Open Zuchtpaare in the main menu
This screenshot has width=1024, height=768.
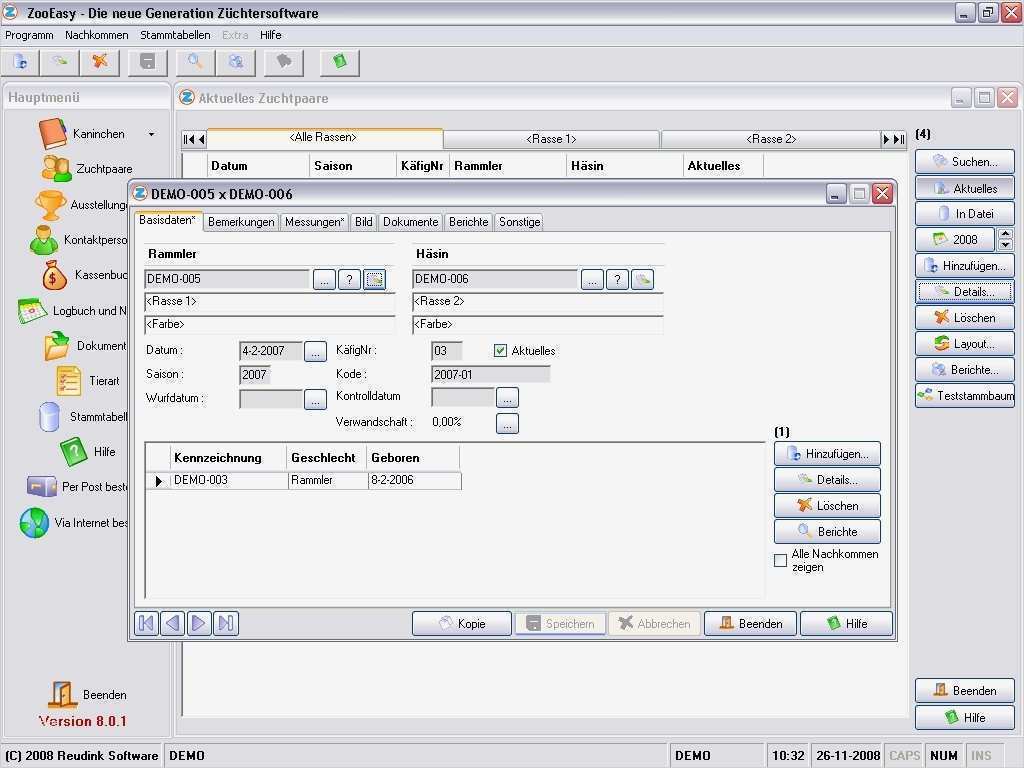(86, 169)
